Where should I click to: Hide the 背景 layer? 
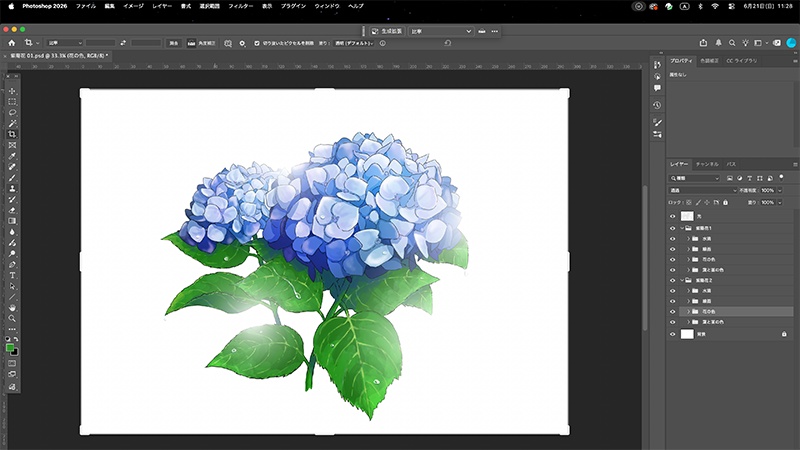click(x=672, y=334)
